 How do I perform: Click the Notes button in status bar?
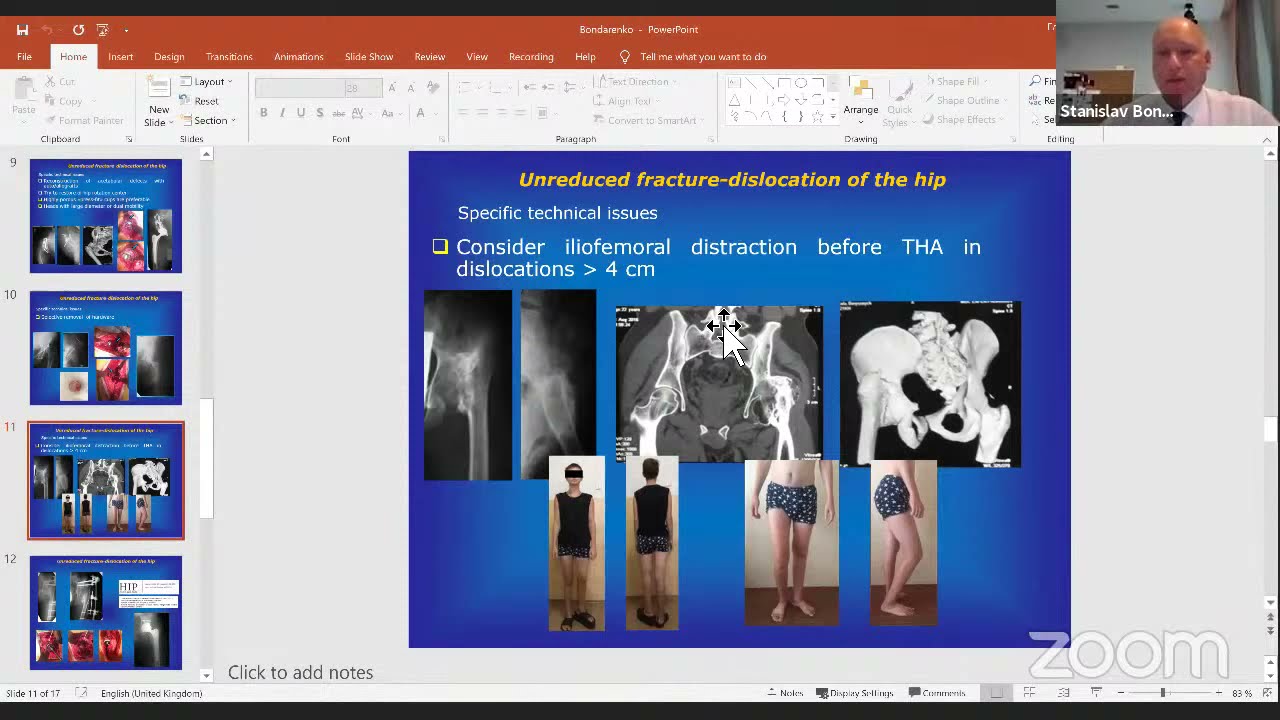(785, 693)
